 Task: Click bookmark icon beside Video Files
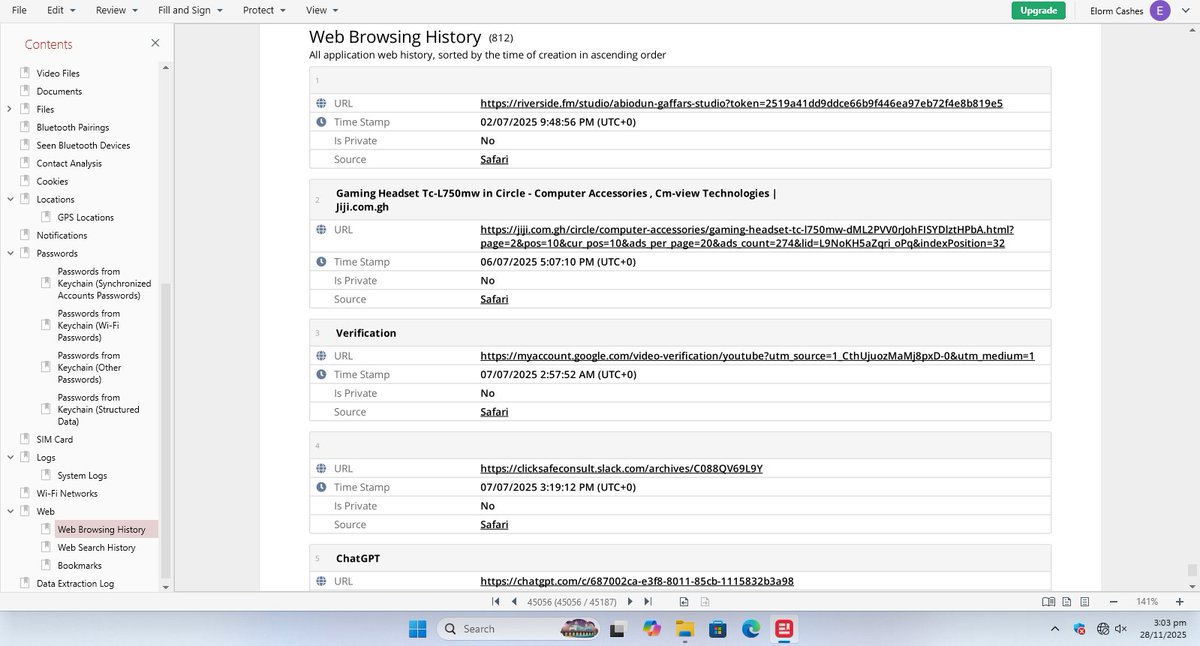point(25,73)
